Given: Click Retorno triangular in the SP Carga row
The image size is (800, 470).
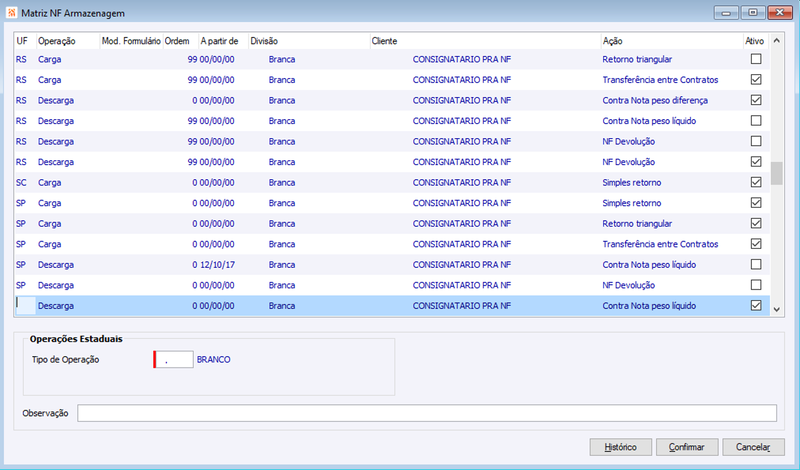Looking at the screenshot, I should 637,223.
